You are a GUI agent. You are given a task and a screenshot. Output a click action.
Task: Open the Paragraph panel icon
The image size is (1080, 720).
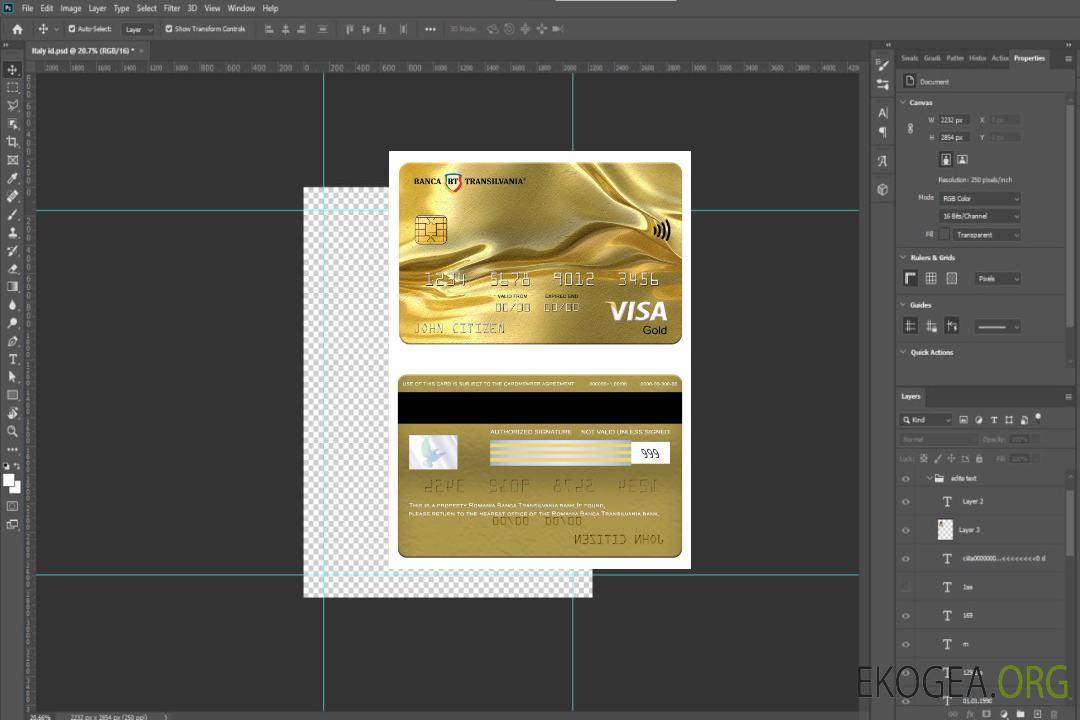882,132
